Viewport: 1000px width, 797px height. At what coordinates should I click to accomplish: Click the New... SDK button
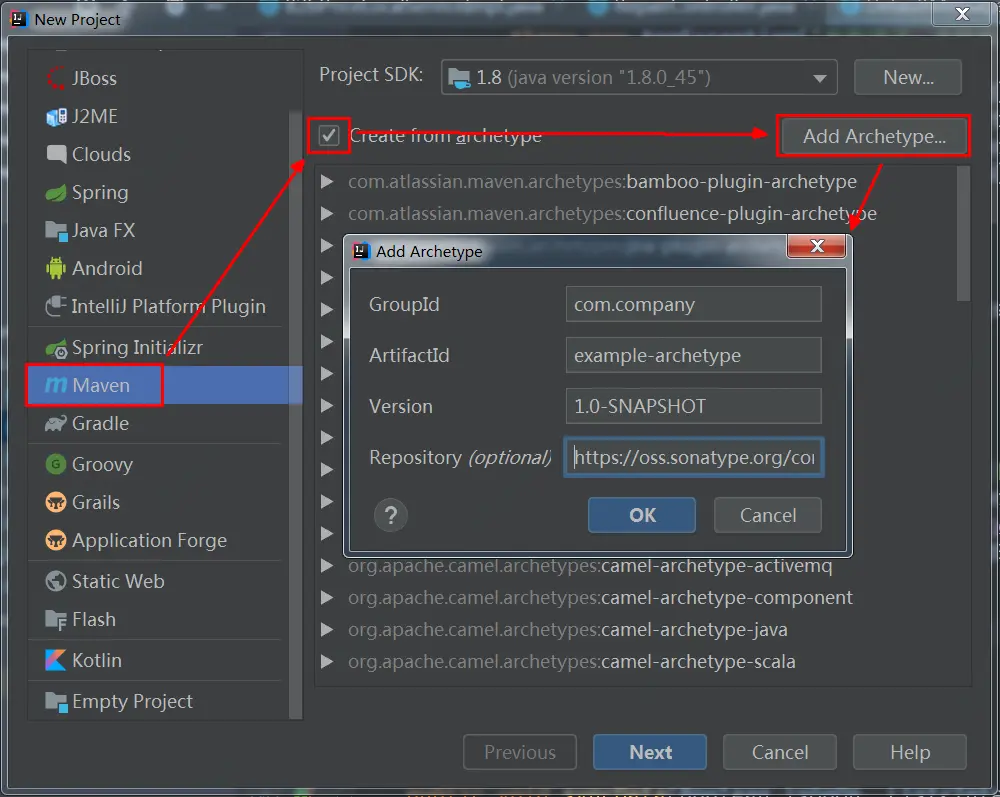[x=908, y=77]
